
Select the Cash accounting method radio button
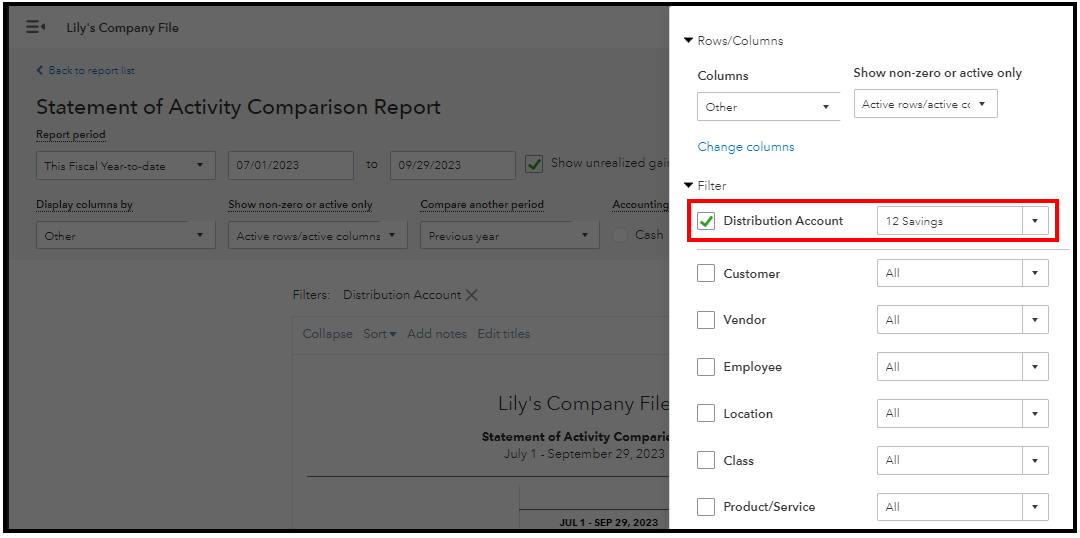click(x=621, y=235)
